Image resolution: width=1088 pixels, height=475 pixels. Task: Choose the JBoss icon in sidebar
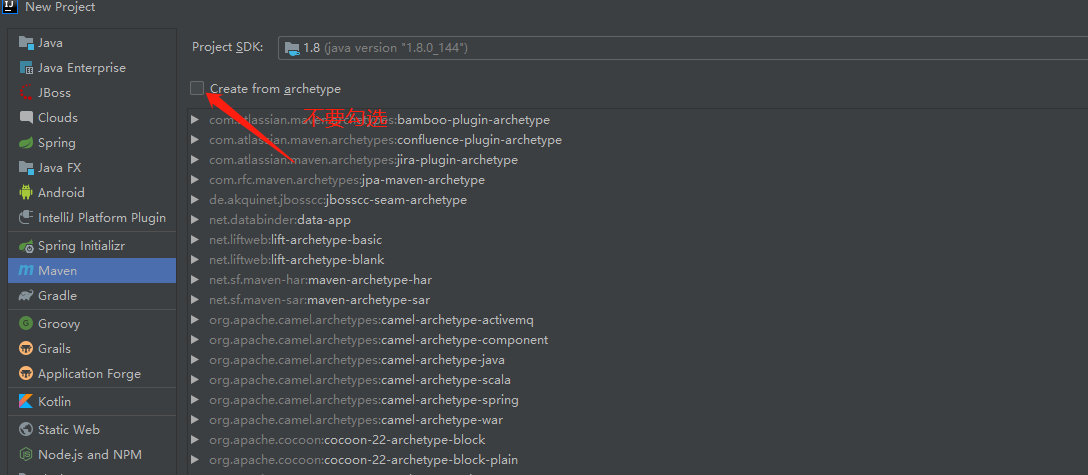pyautogui.click(x=26, y=93)
